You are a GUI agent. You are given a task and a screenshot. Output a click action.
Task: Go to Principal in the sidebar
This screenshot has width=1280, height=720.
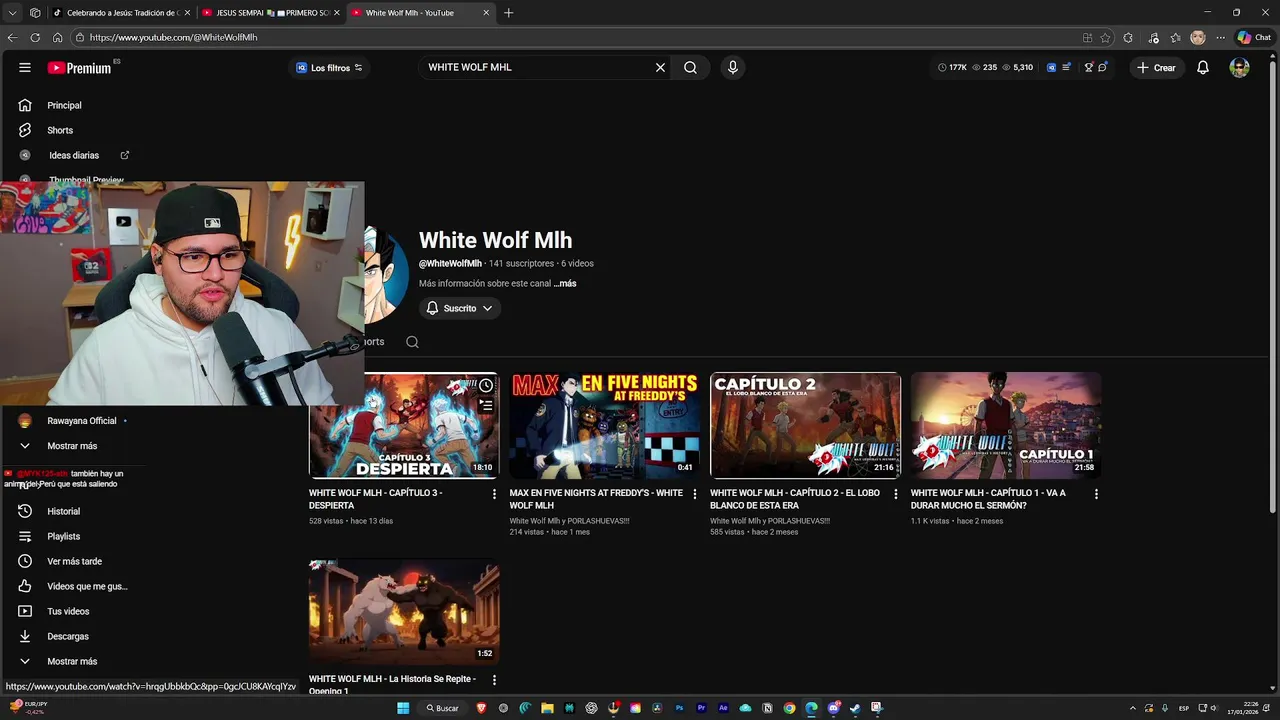pyautogui.click(x=64, y=105)
